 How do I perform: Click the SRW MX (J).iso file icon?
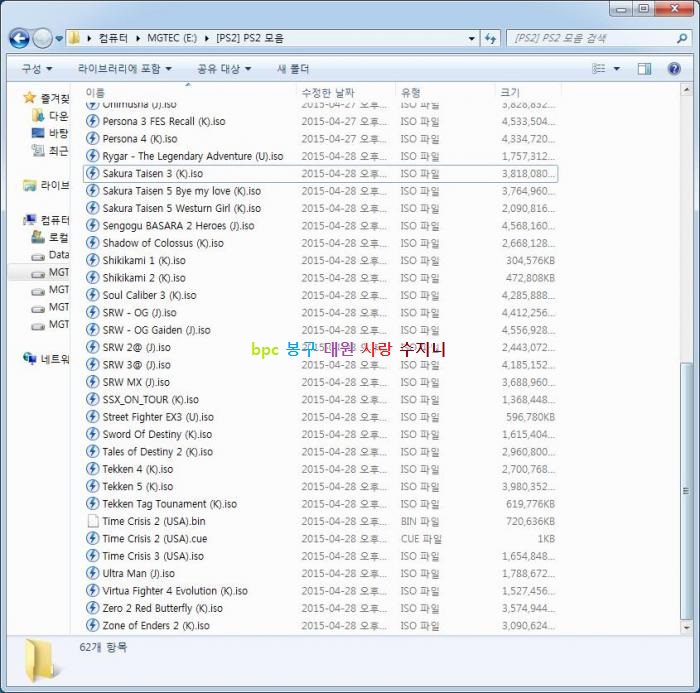click(x=92, y=382)
